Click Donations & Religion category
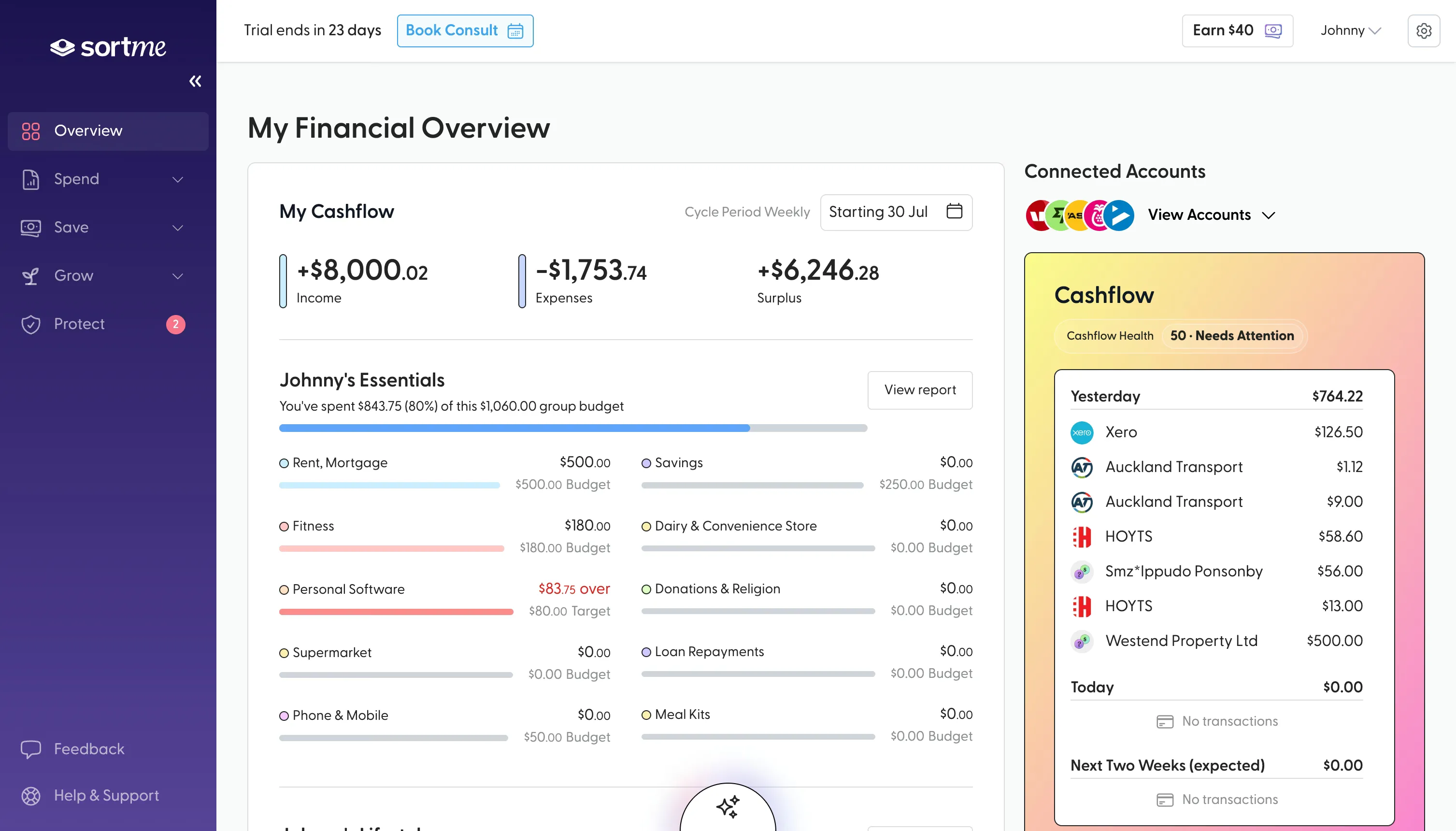Image resolution: width=1456 pixels, height=831 pixels. 717,588
